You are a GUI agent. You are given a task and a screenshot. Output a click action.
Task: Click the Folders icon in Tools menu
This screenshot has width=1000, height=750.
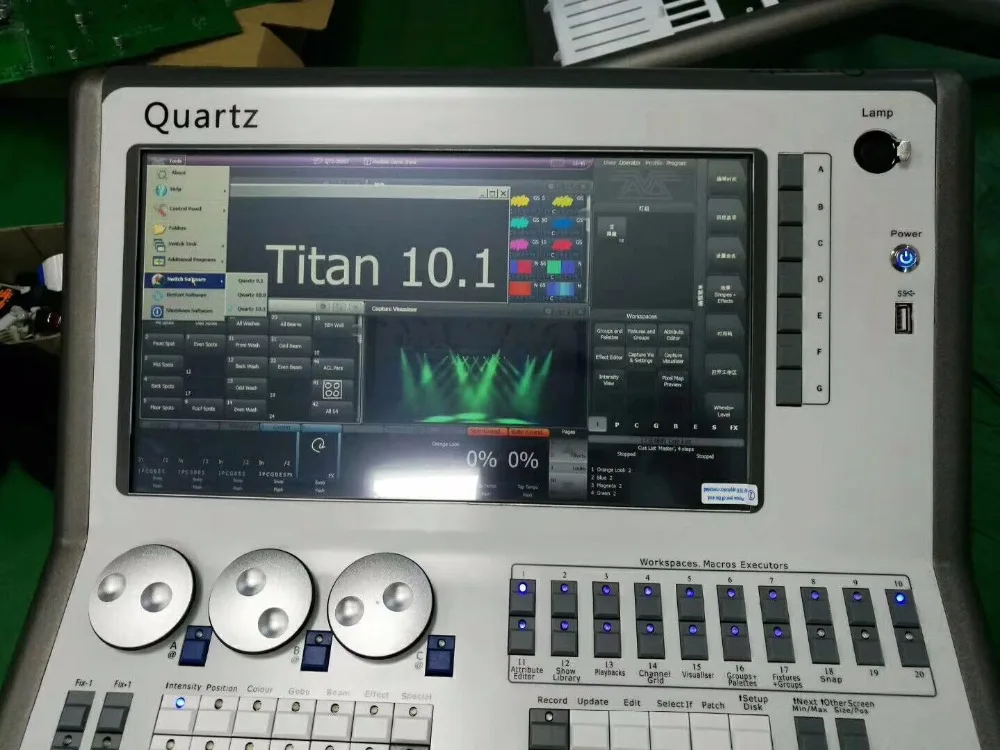pyautogui.click(x=159, y=228)
